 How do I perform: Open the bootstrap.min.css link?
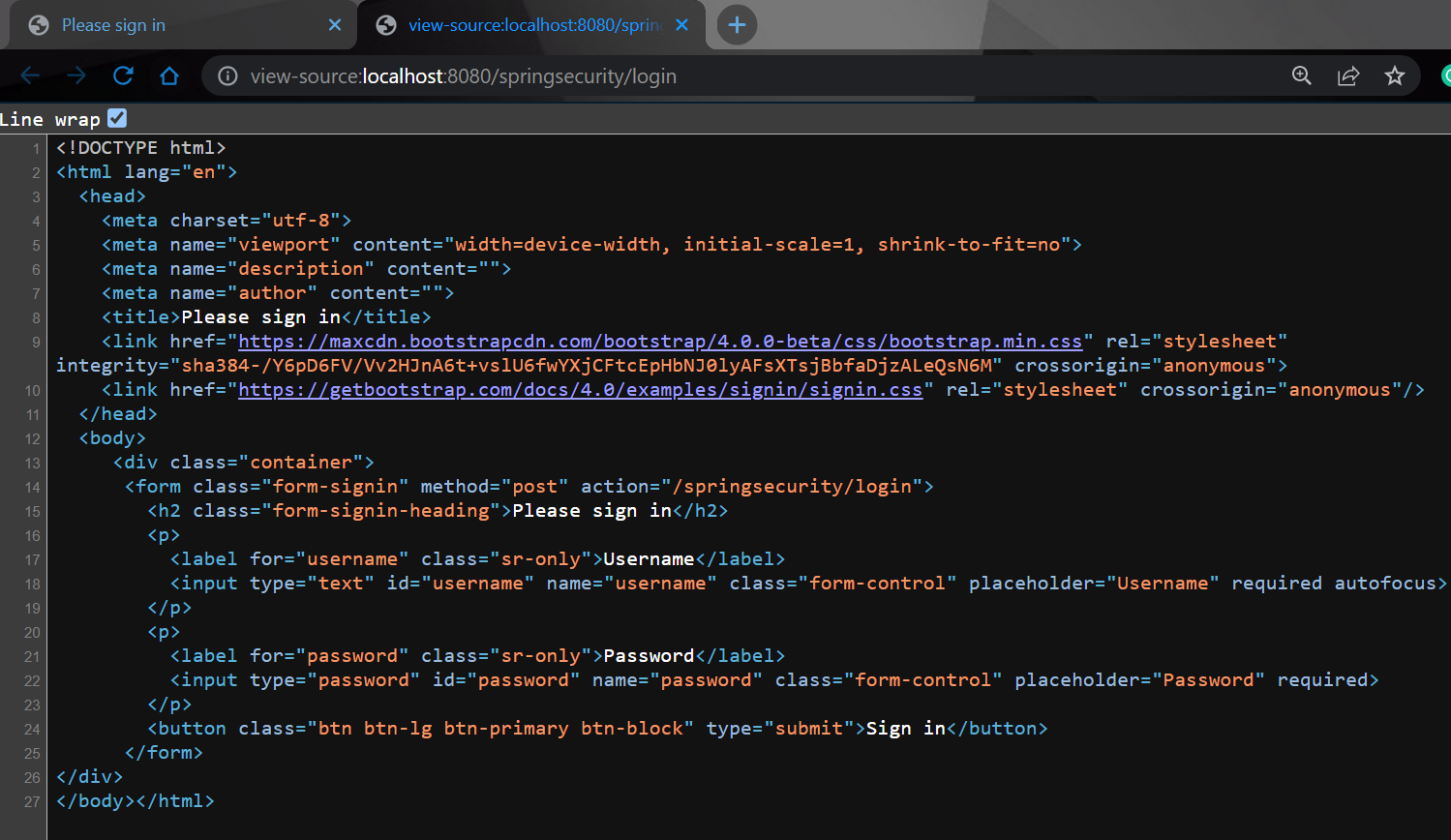tap(660, 342)
